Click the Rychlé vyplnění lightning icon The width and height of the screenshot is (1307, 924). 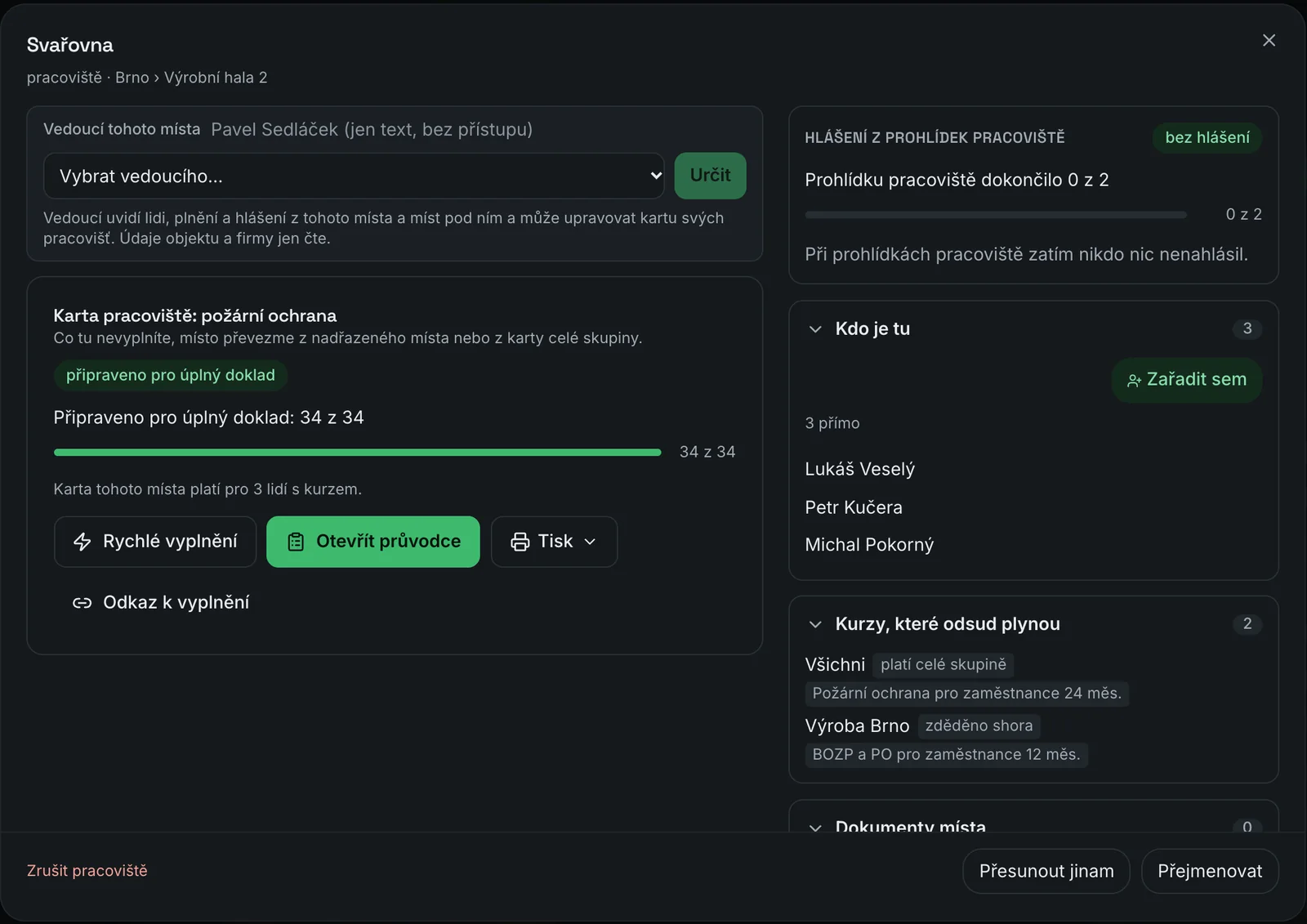click(83, 542)
